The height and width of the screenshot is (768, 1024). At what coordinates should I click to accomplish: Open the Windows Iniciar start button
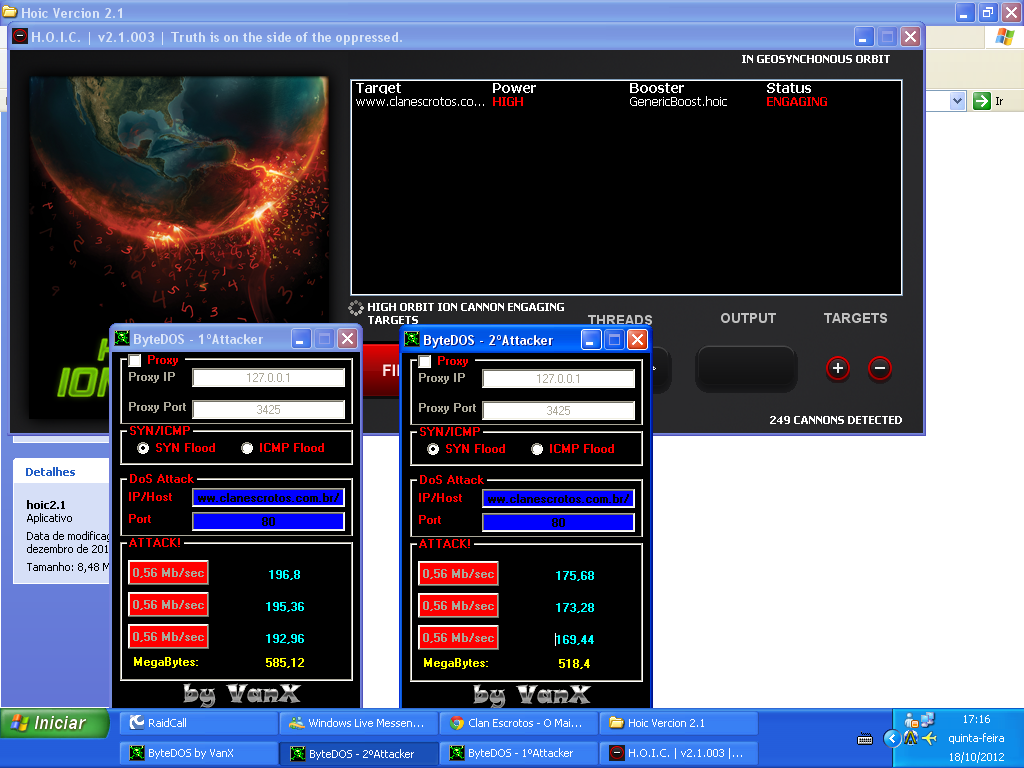55,723
